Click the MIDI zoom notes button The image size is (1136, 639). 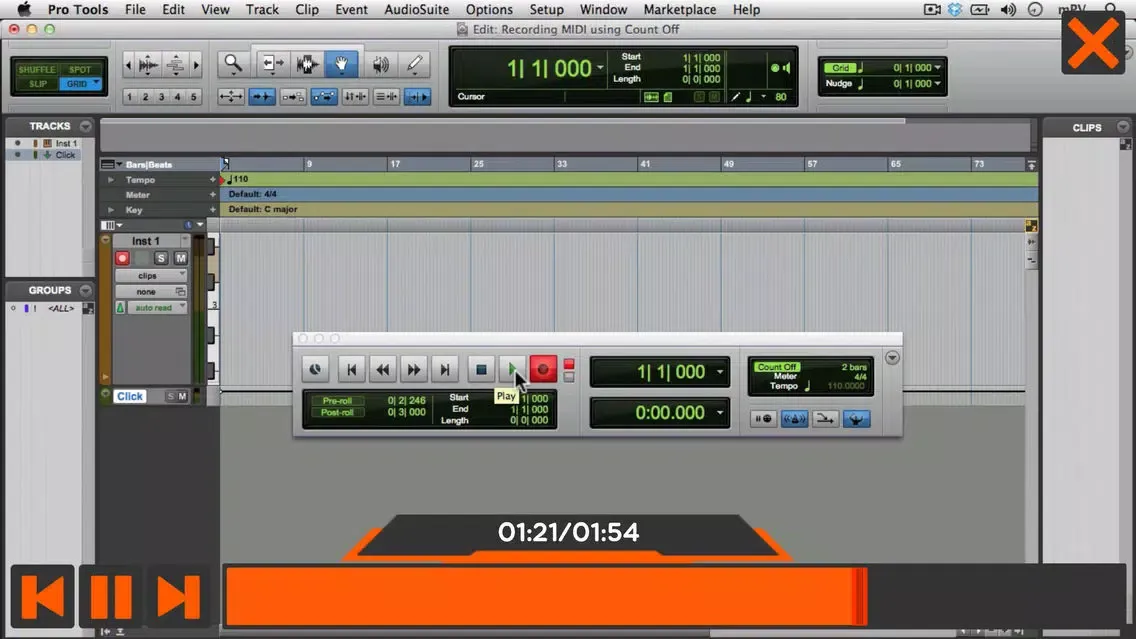(175, 65)
